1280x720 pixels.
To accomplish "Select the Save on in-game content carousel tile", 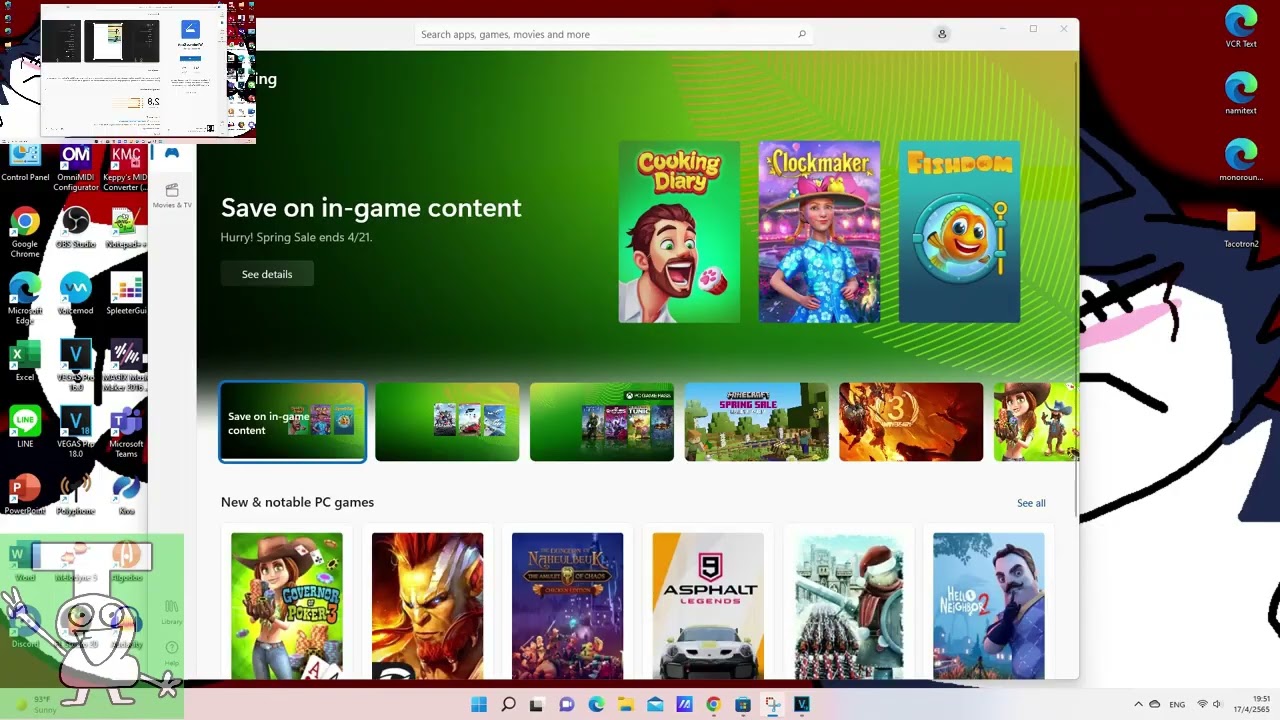I will click(293, 422).
